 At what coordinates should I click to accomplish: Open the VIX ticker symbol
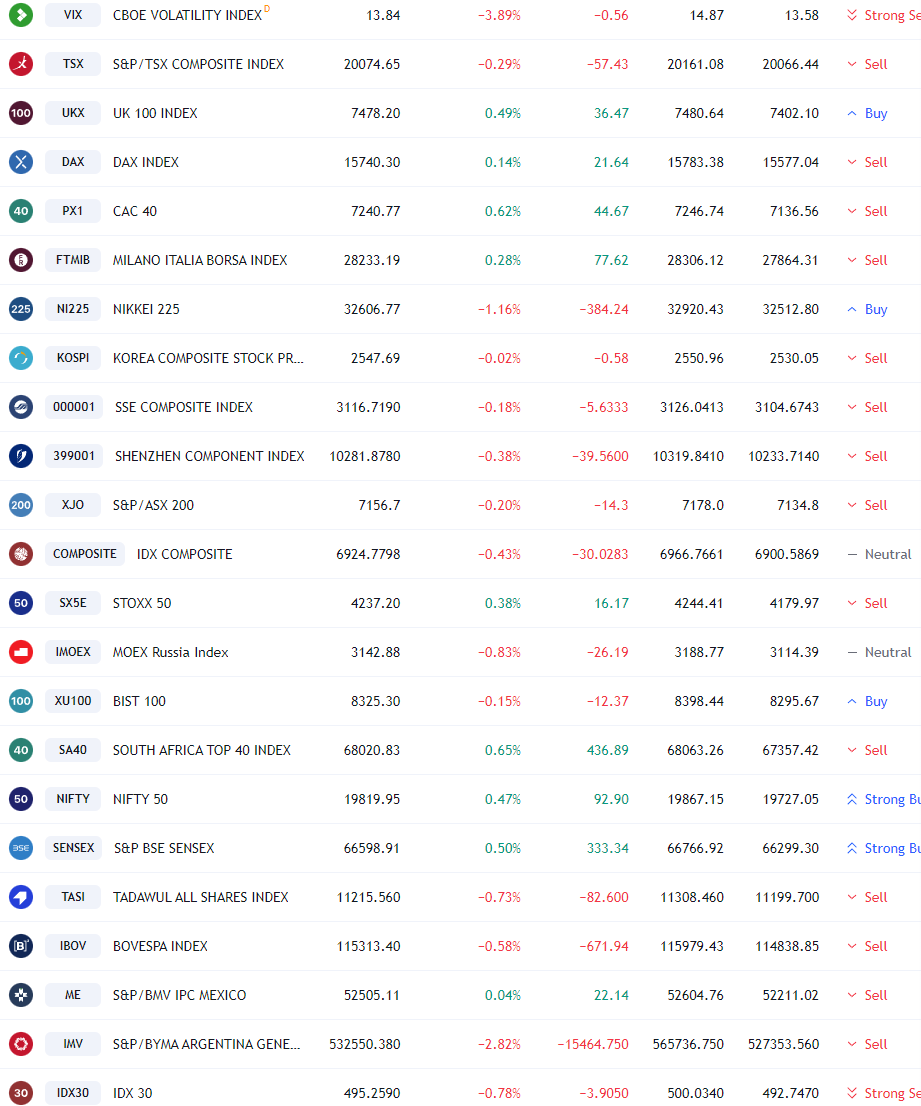(73, 15)
